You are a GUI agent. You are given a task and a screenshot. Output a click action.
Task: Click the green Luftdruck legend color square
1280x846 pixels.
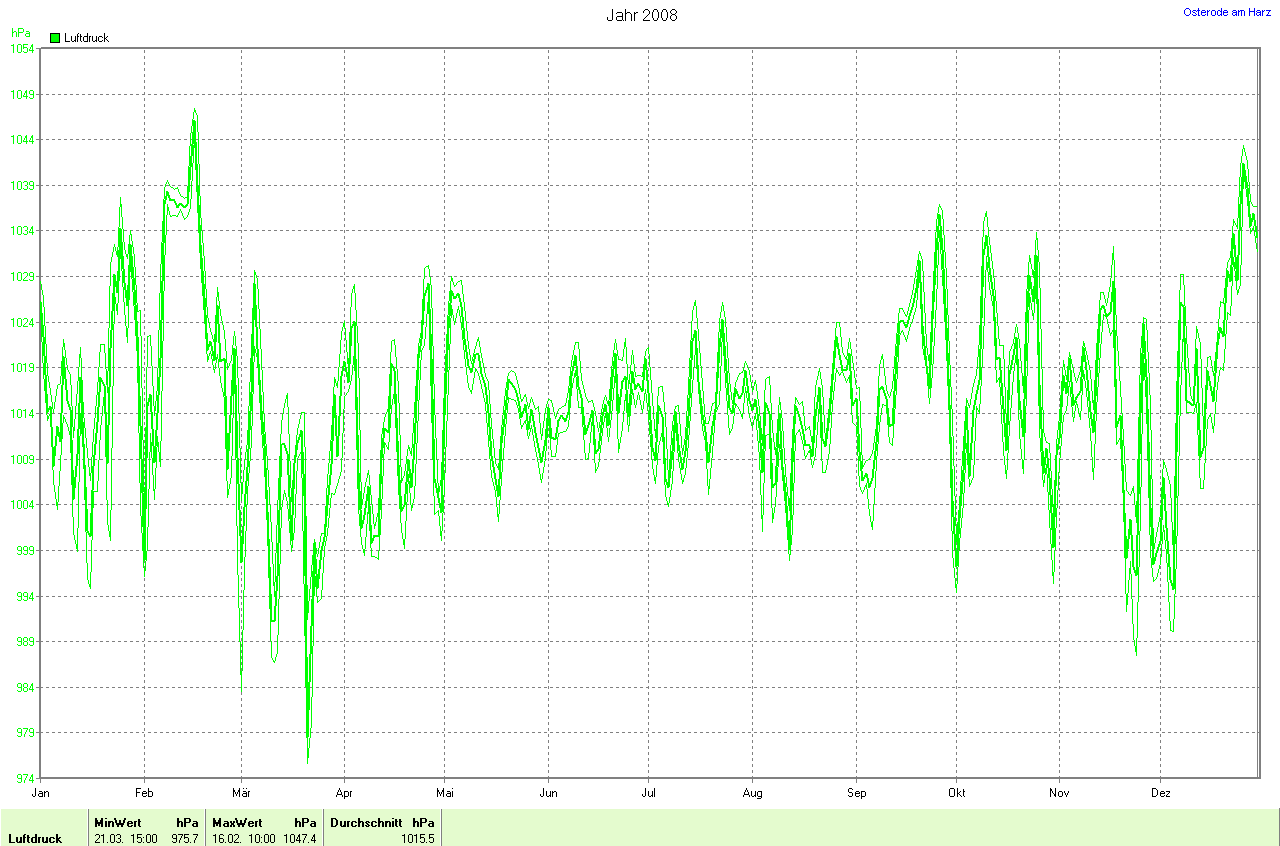(54, 38)
